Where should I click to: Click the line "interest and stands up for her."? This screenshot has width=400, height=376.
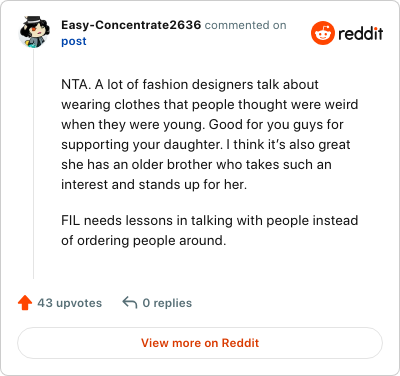pos(154,185)
